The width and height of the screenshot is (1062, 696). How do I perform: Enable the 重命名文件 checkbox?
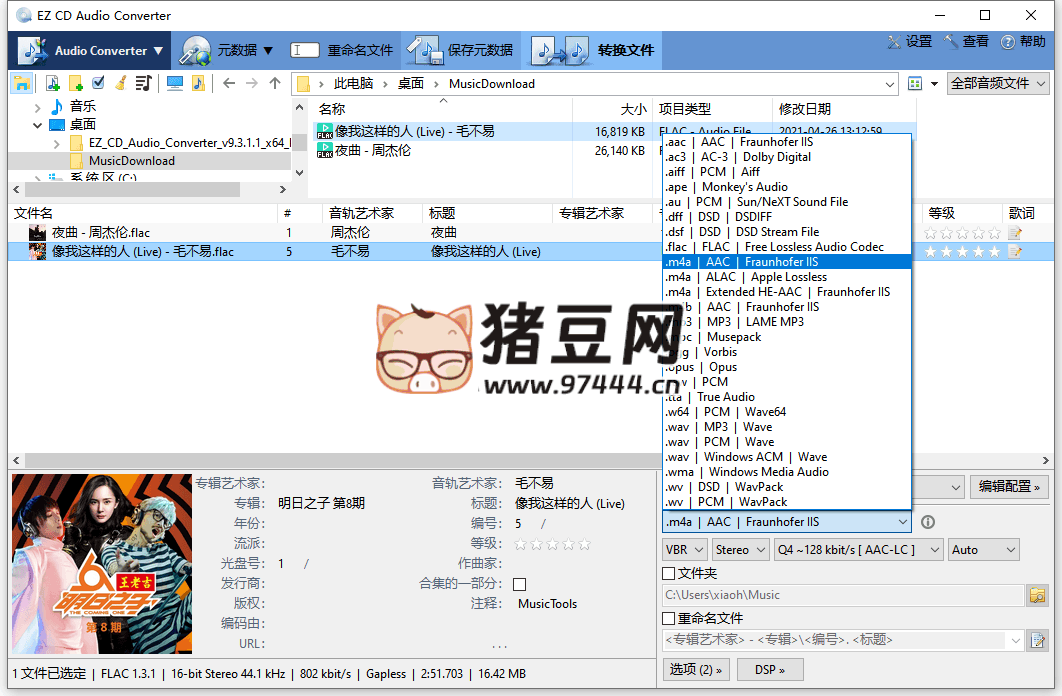pyautogui.click(x=669, y=619)
